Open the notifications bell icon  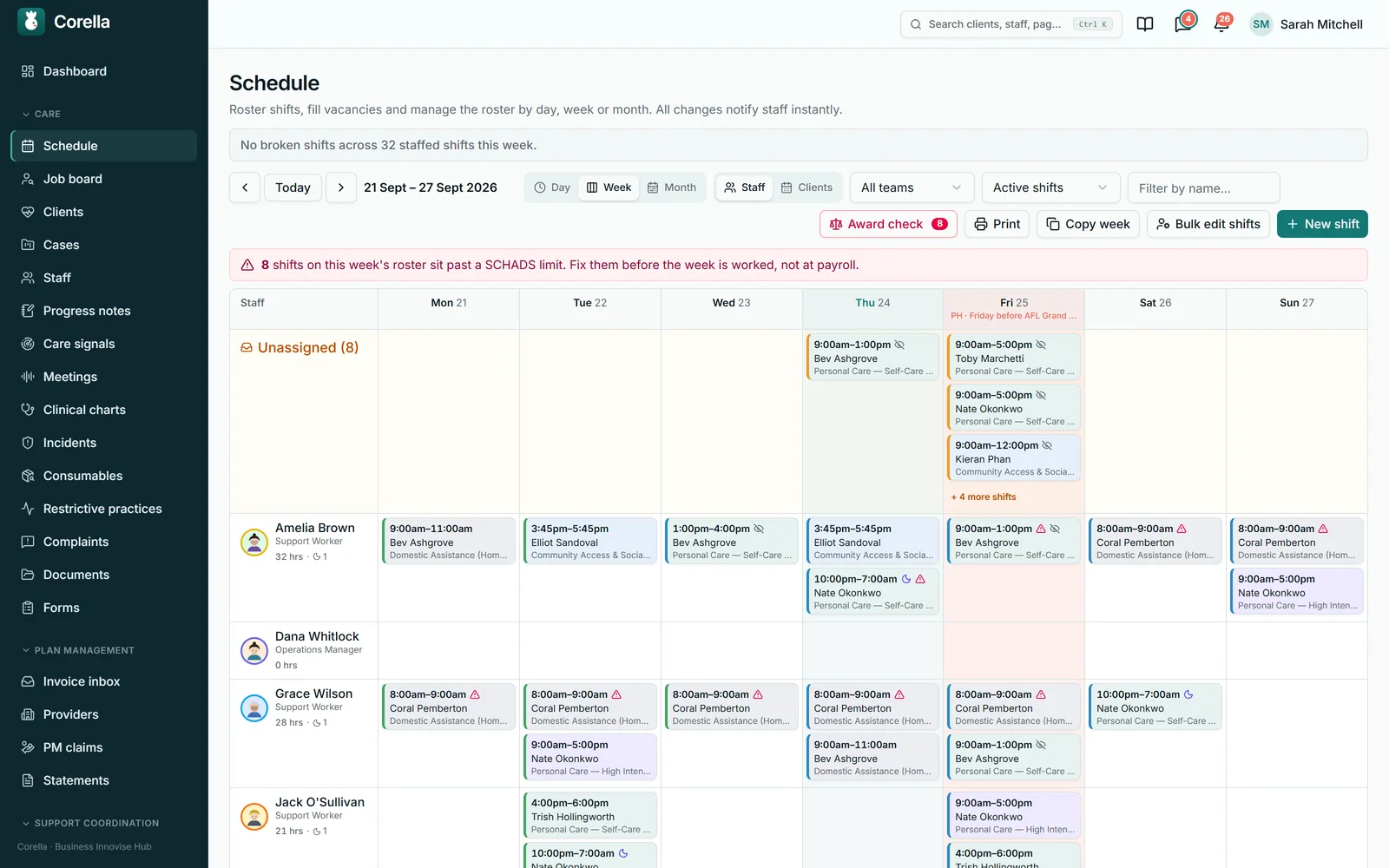point(1221,24)
